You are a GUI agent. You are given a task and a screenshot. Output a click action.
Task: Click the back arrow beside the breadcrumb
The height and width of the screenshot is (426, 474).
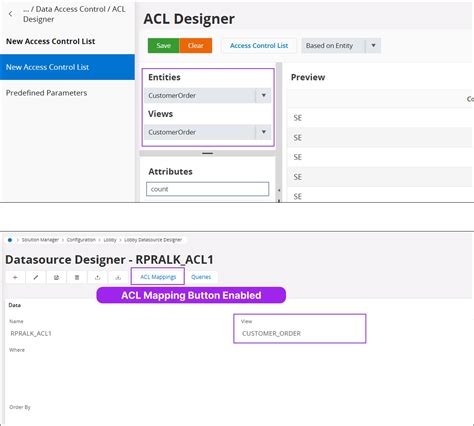tap(11, 14)
